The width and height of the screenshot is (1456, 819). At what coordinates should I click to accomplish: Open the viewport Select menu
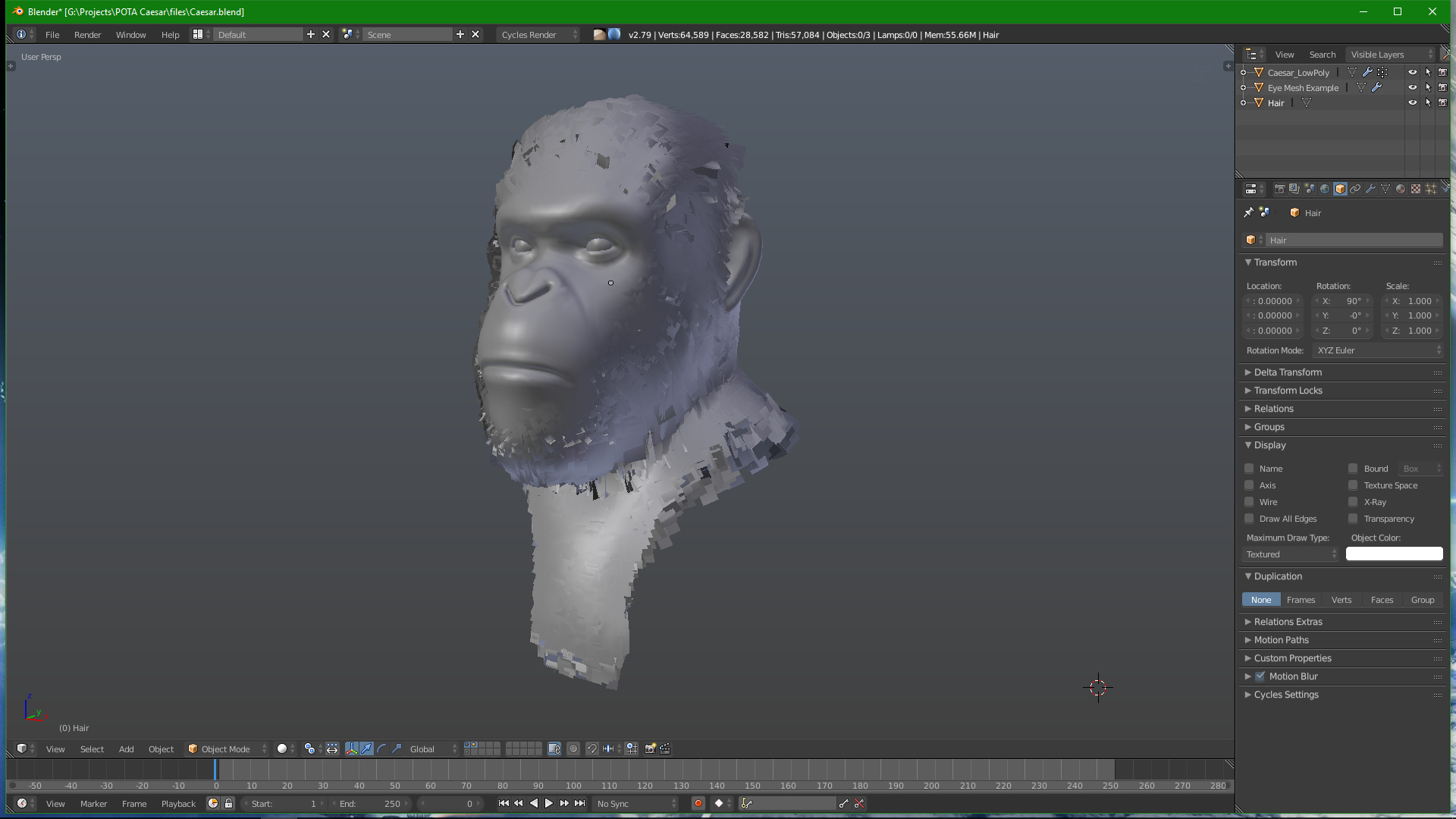pos(92,748)
